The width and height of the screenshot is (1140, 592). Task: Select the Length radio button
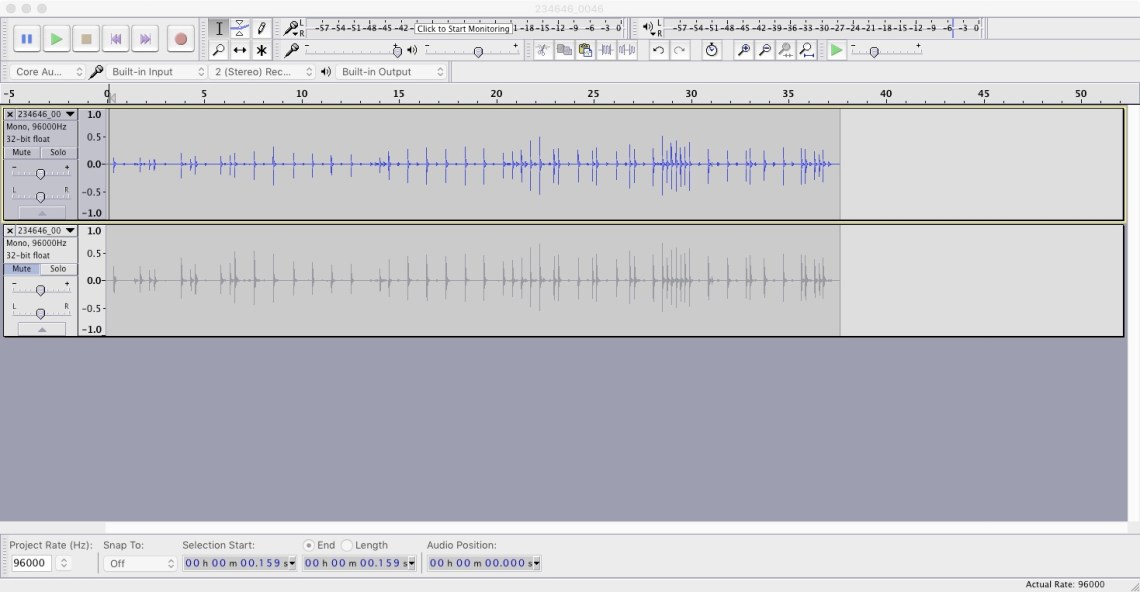(347, 545)
